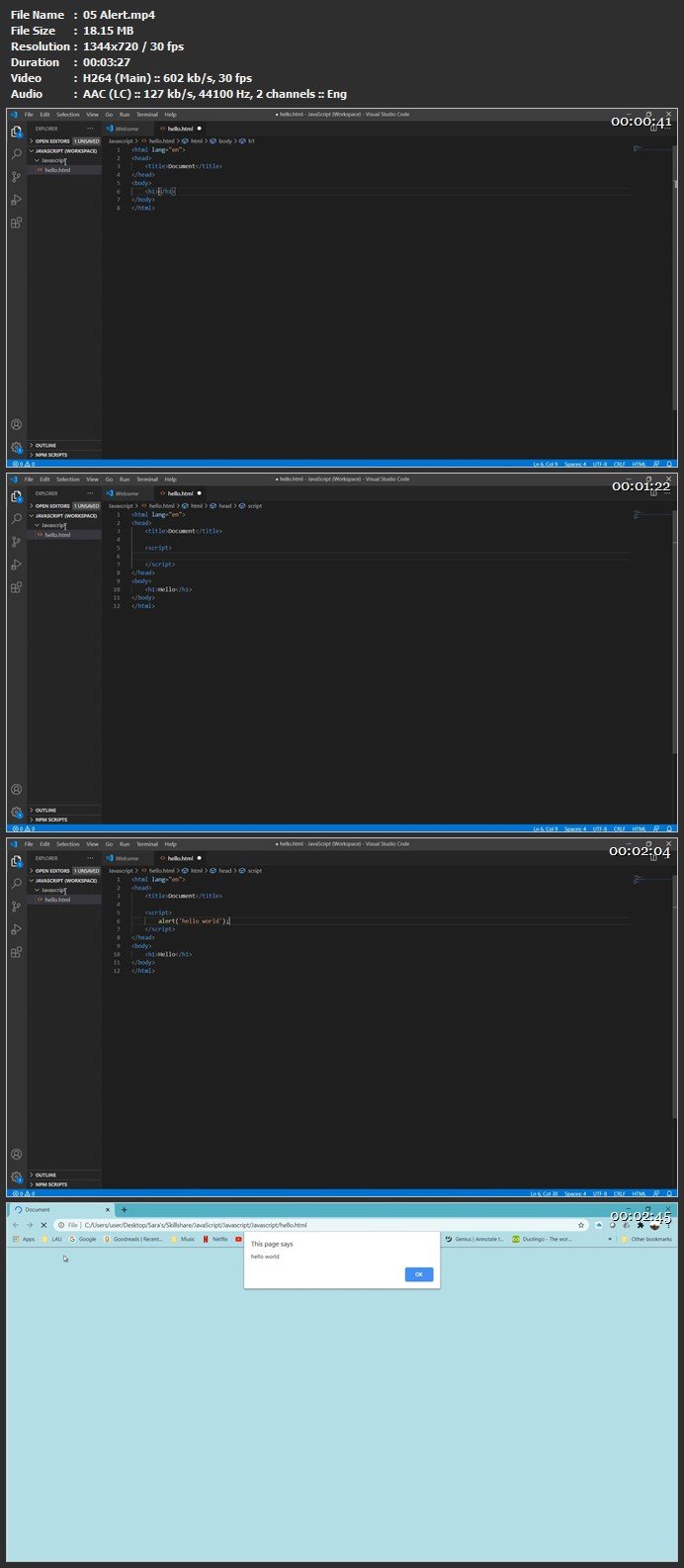The height and width of the screenshot is (1568, 684).
Task: Open the Apps shortcut in Chrome bookmarks bar
Action: [x=24, y=1239]
